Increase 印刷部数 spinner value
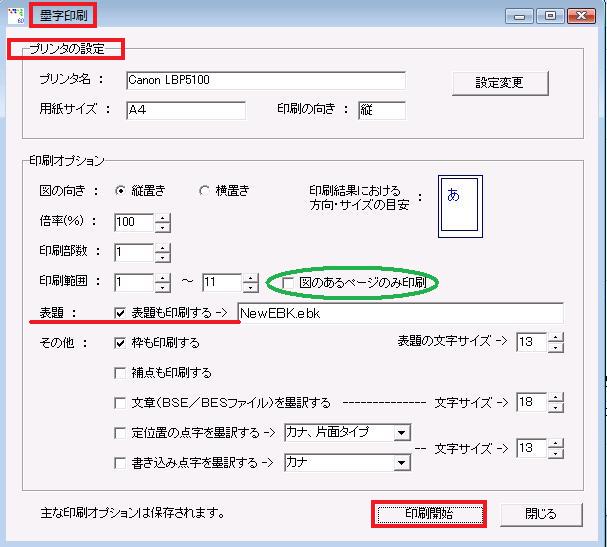Image resolution: width=607 pixels, height=547 pixels. (x=163, y=247)
